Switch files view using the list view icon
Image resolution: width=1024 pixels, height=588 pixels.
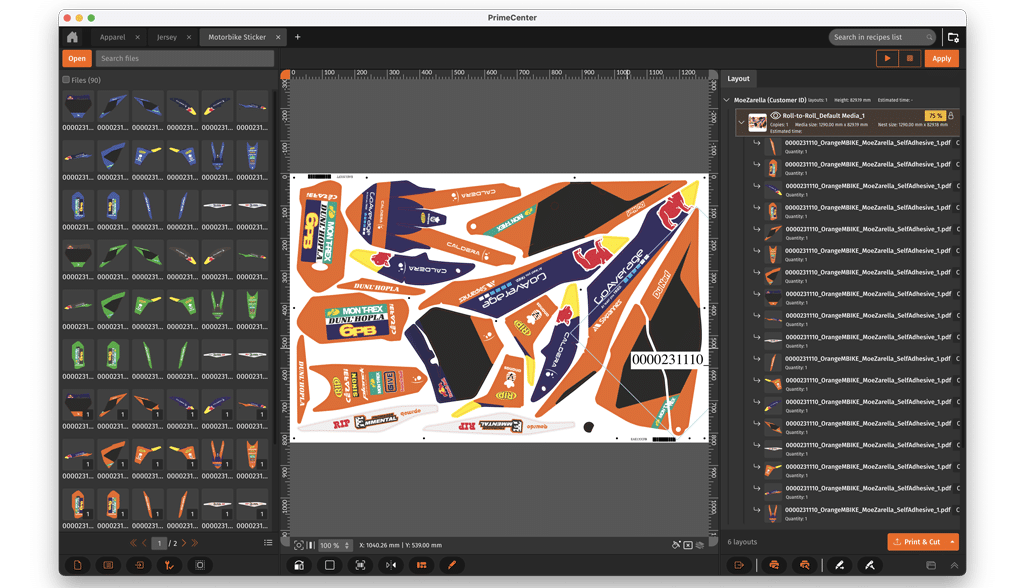(x=268, y=543)
